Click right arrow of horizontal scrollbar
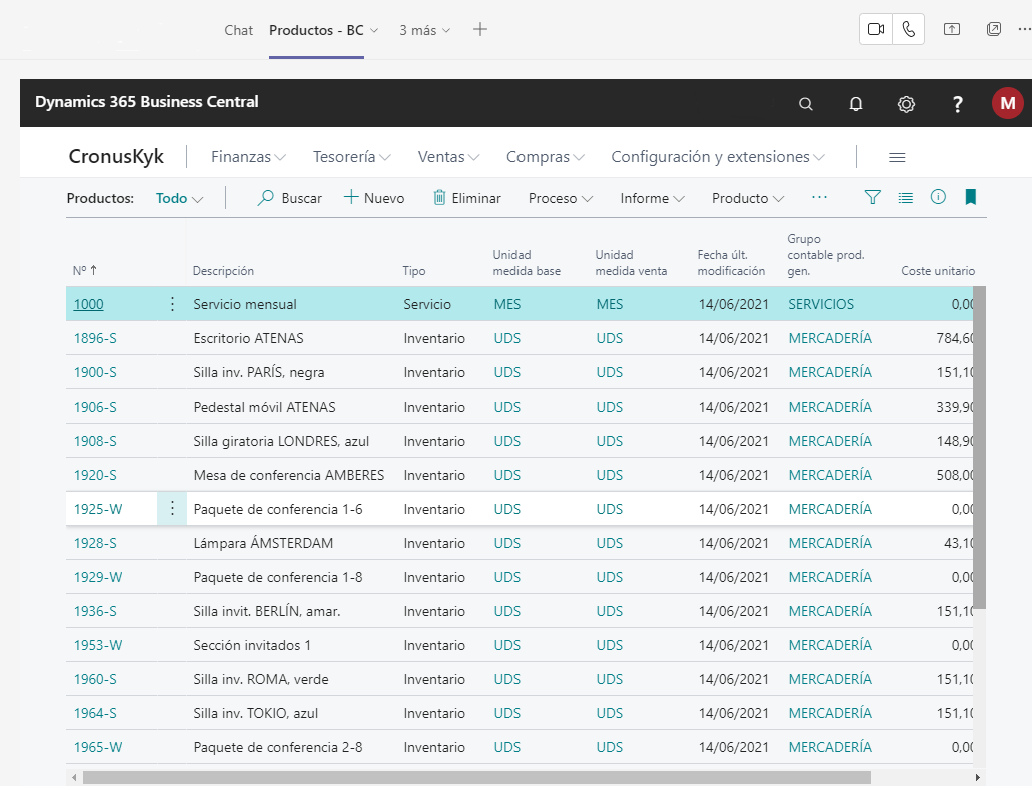The width and height of the screenshot is (1032, 786). (x=978, y=777)
